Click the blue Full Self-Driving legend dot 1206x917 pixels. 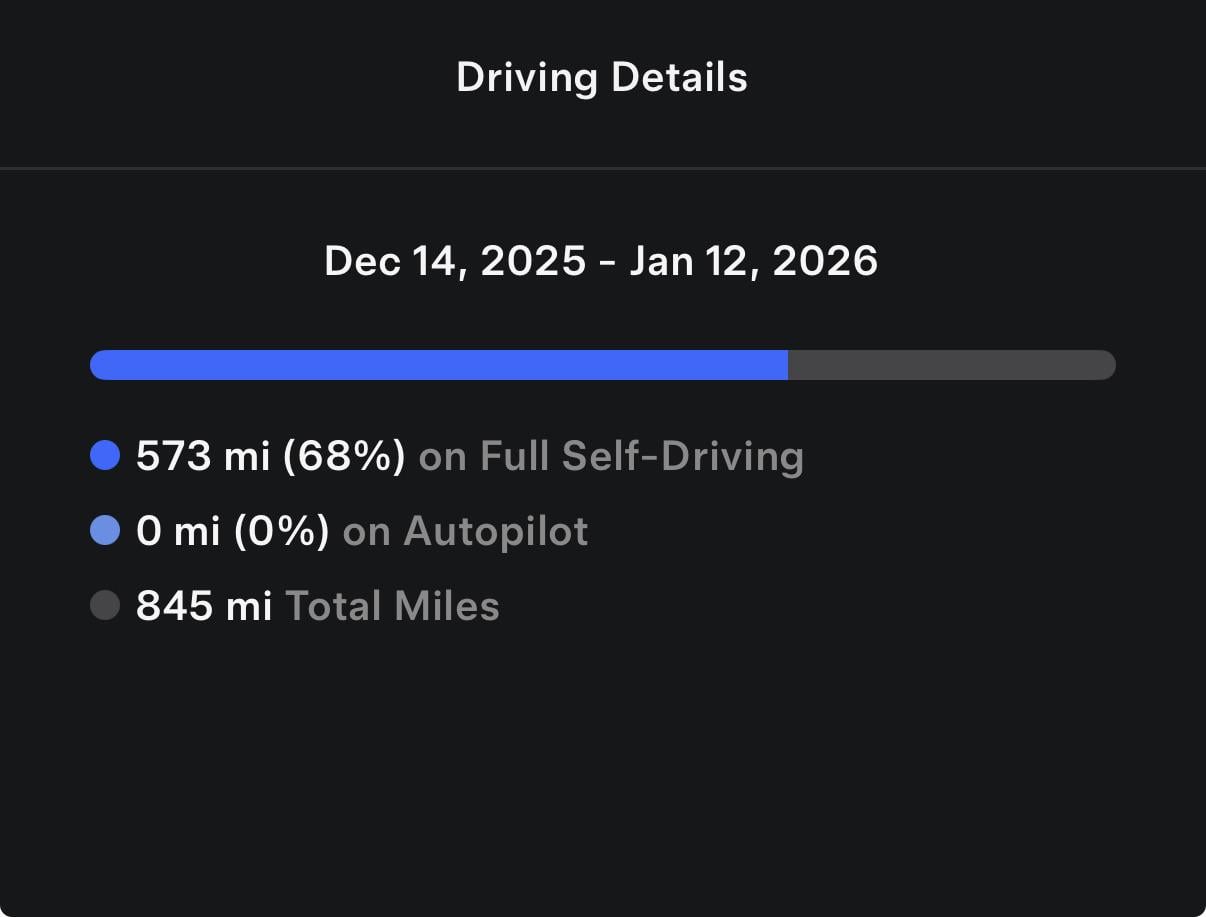(x=105, y=456)
